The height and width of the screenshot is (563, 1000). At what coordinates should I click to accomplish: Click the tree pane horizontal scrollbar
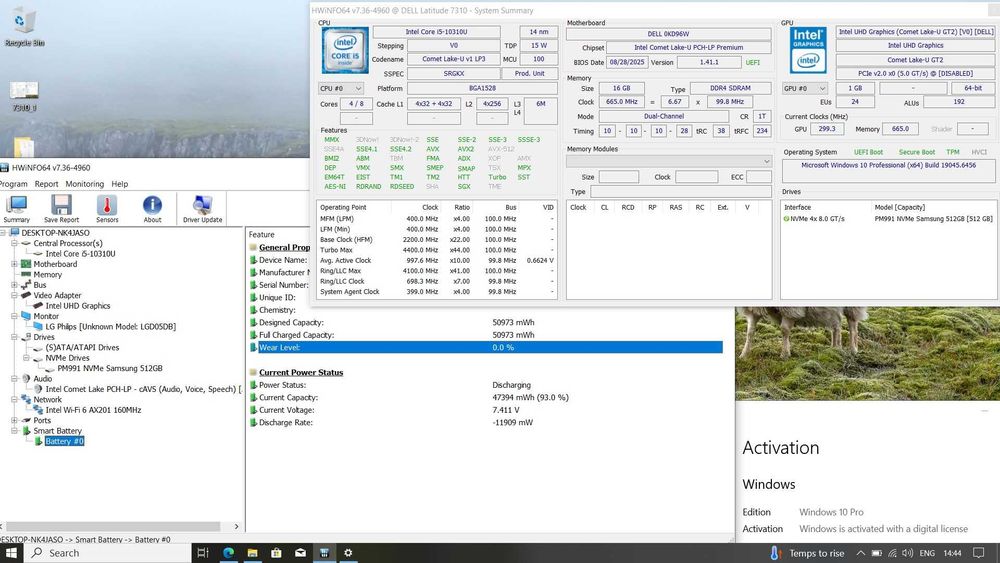point(114,527)
